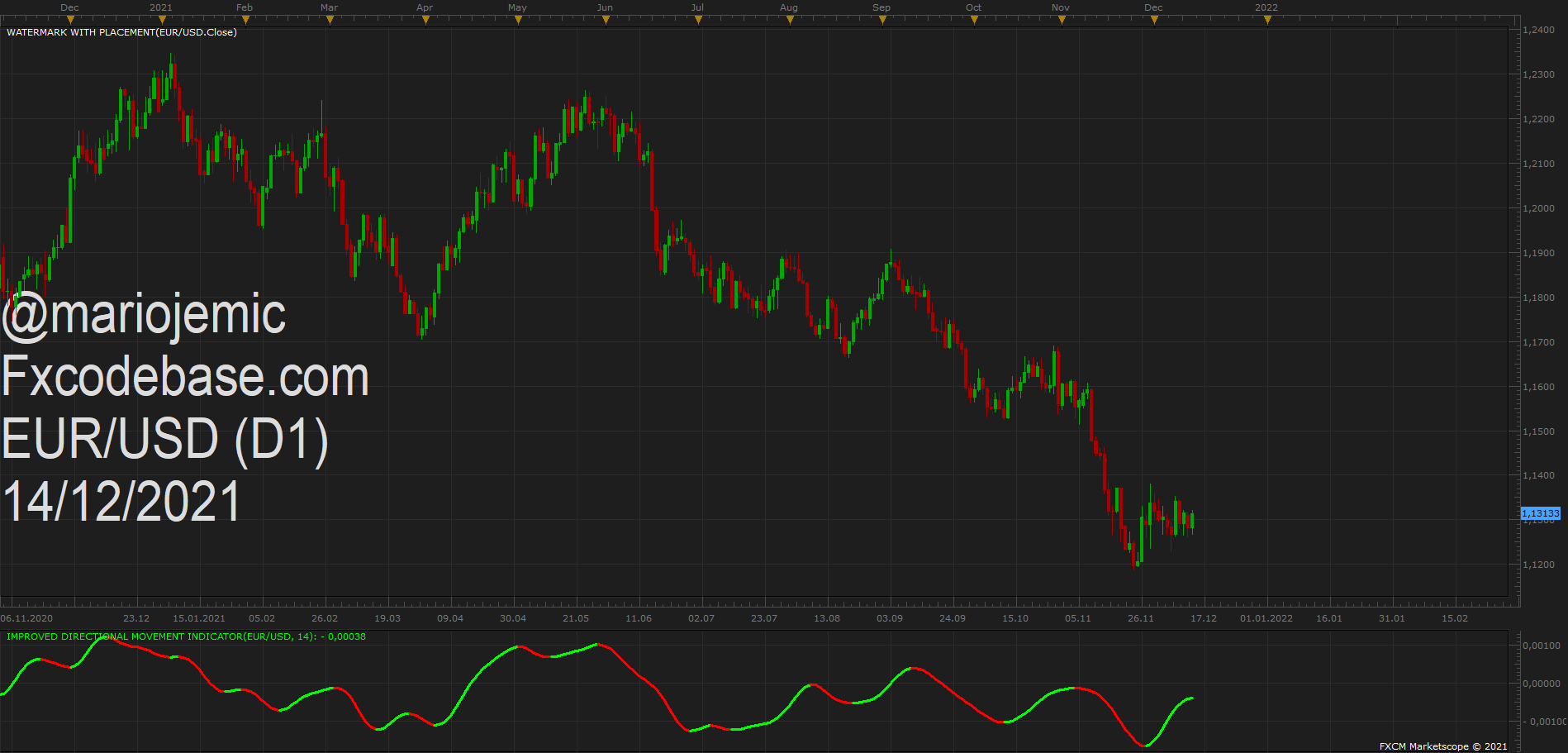
Task: Click the 1,1200 price axis label
Action: [x=1538, y=565]
